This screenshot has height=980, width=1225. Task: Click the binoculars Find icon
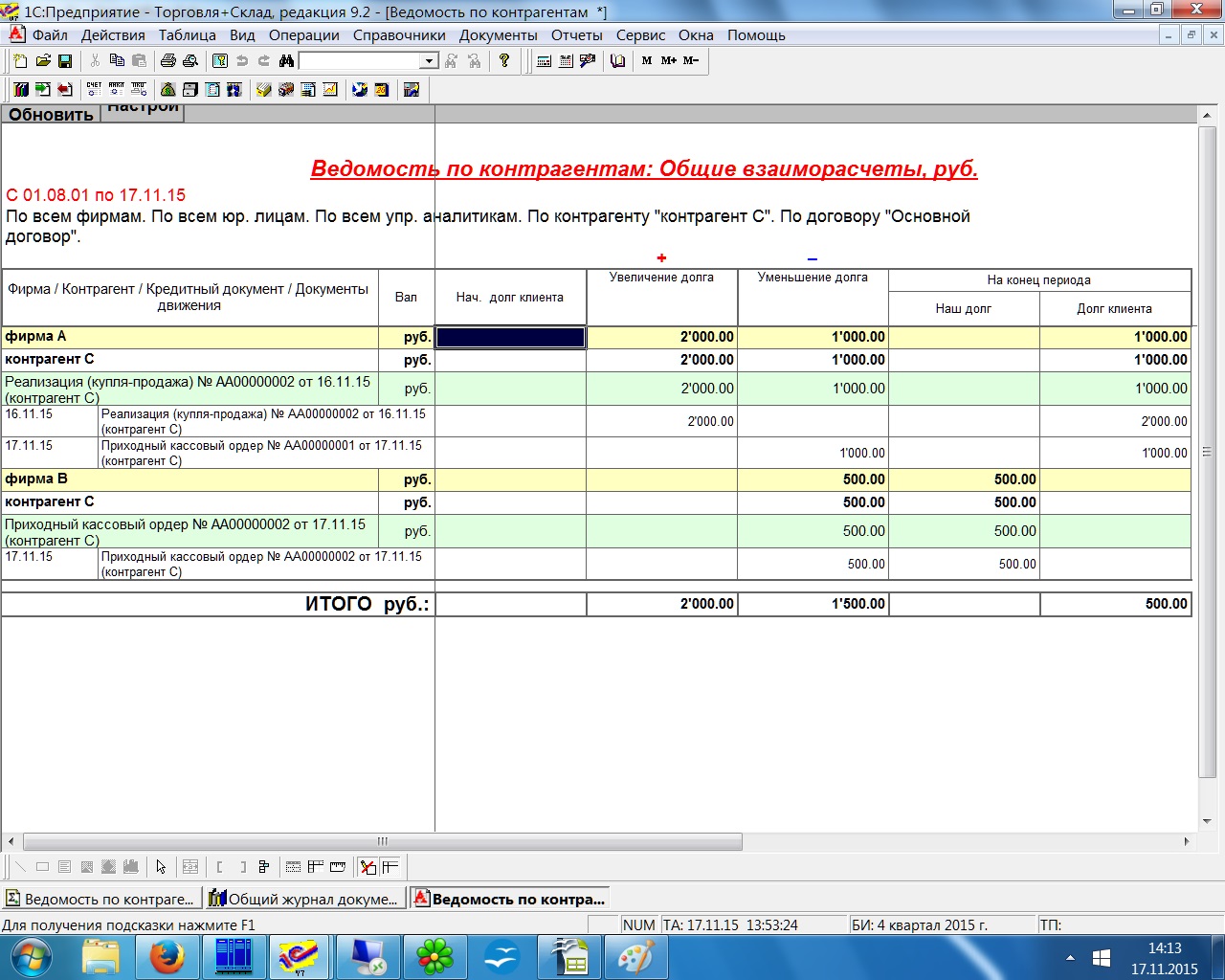click(x=286, y=61)
